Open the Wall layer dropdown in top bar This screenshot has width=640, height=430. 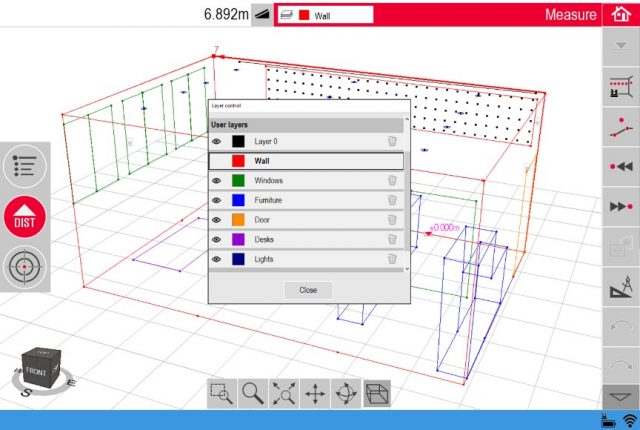tap(323, 15)
